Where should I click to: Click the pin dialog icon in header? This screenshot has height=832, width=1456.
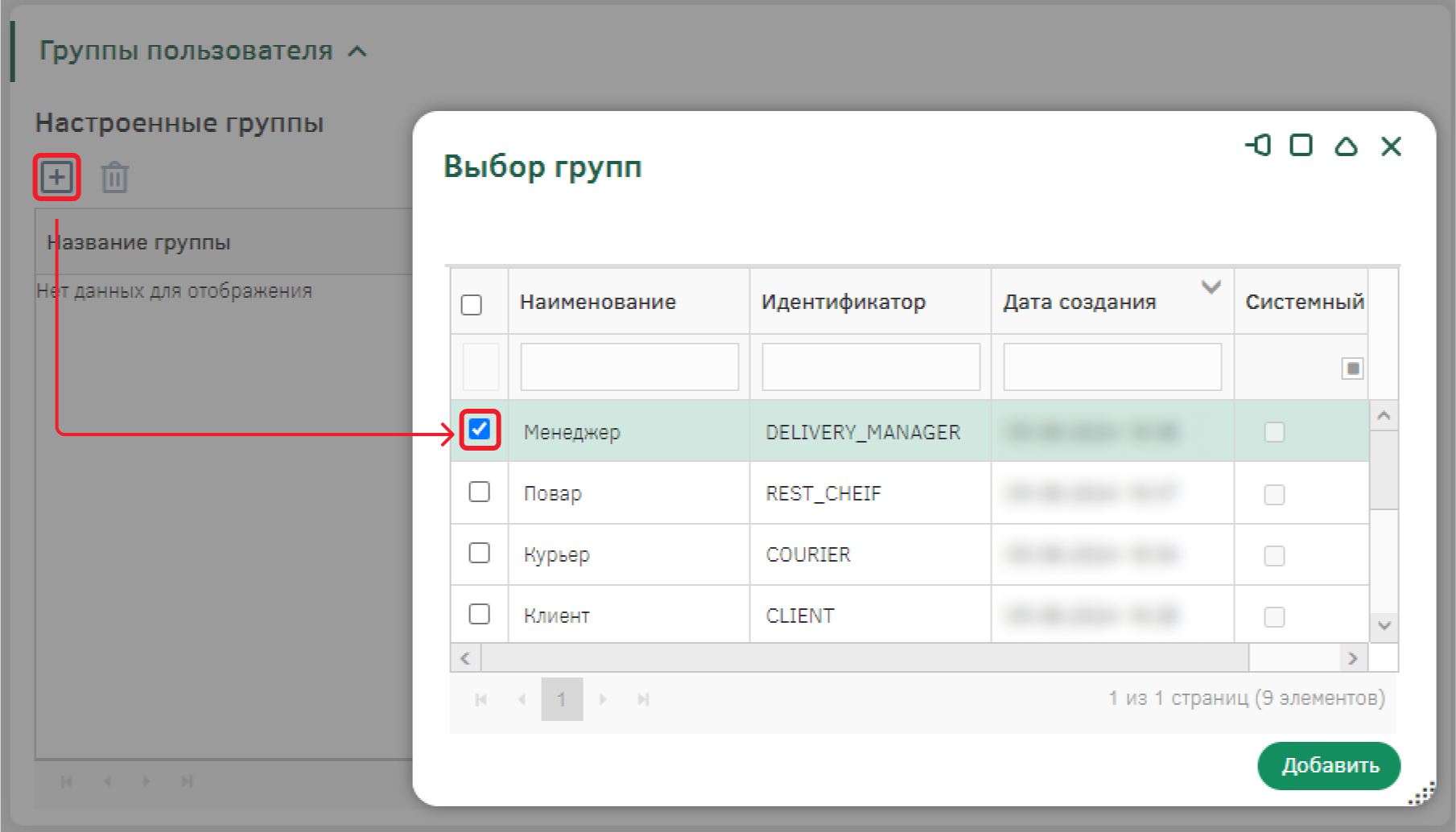(1258, 146)
